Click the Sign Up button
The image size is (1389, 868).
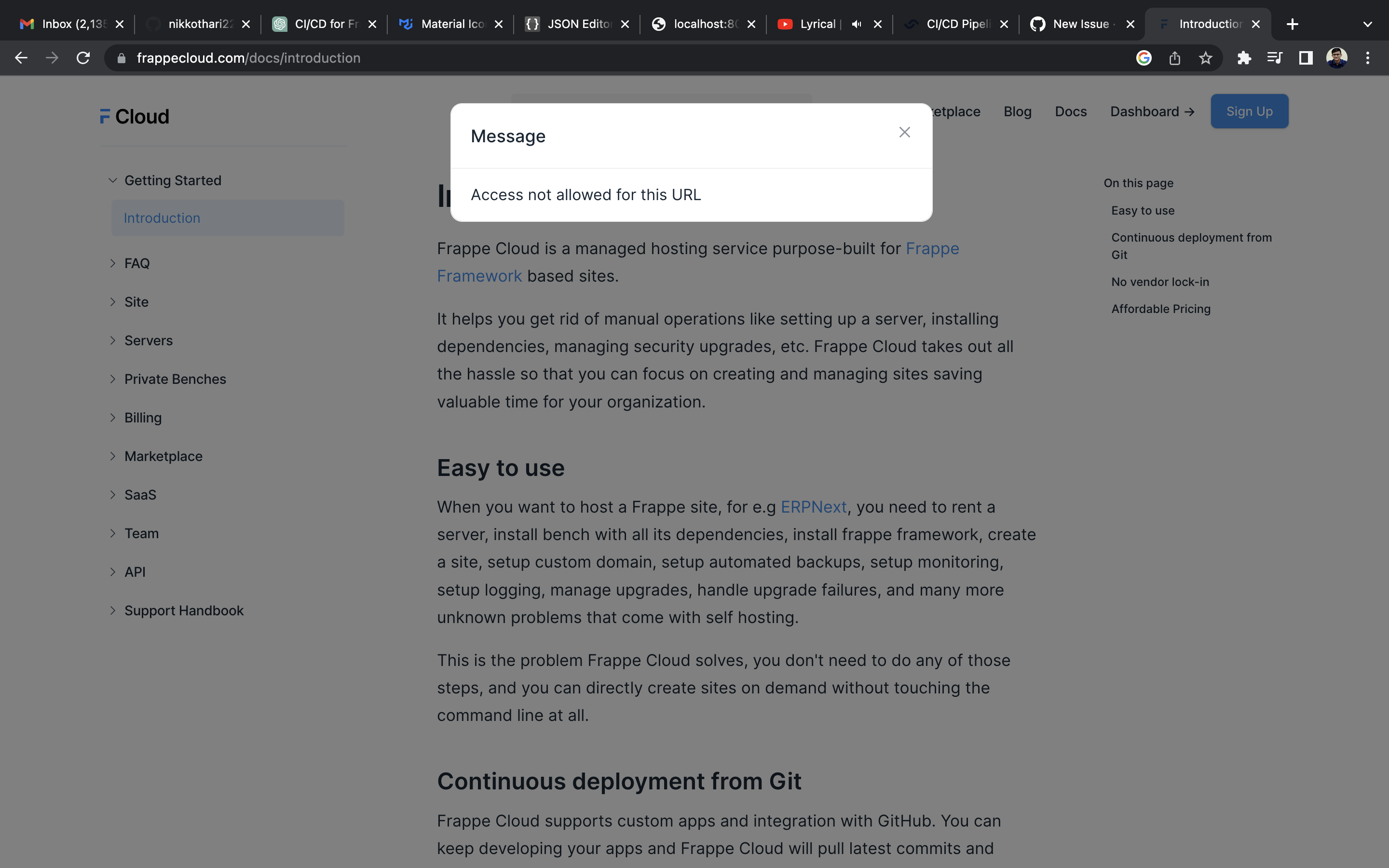pyautogui.click(x=1249, y=111)
